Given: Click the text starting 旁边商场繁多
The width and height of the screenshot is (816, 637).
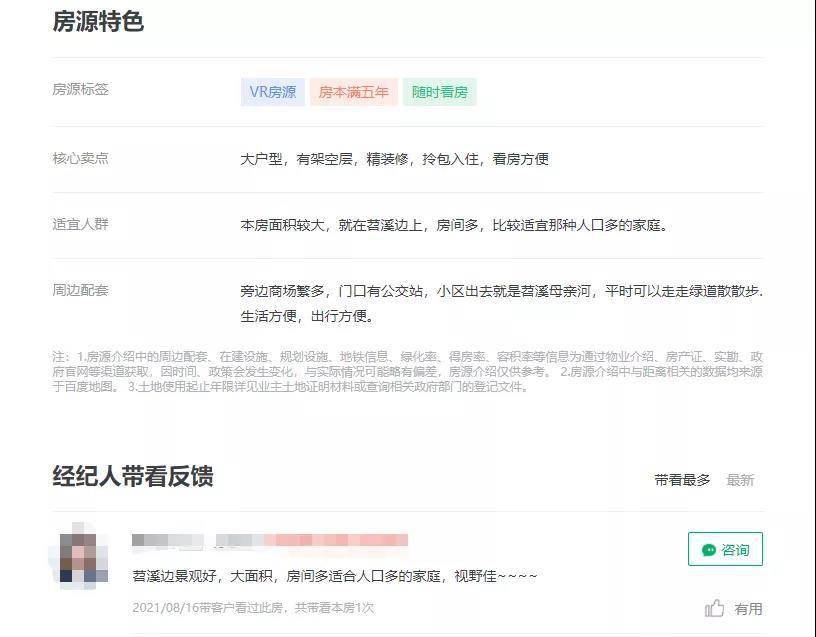Looking at the screenshot, I should [502, 291].
